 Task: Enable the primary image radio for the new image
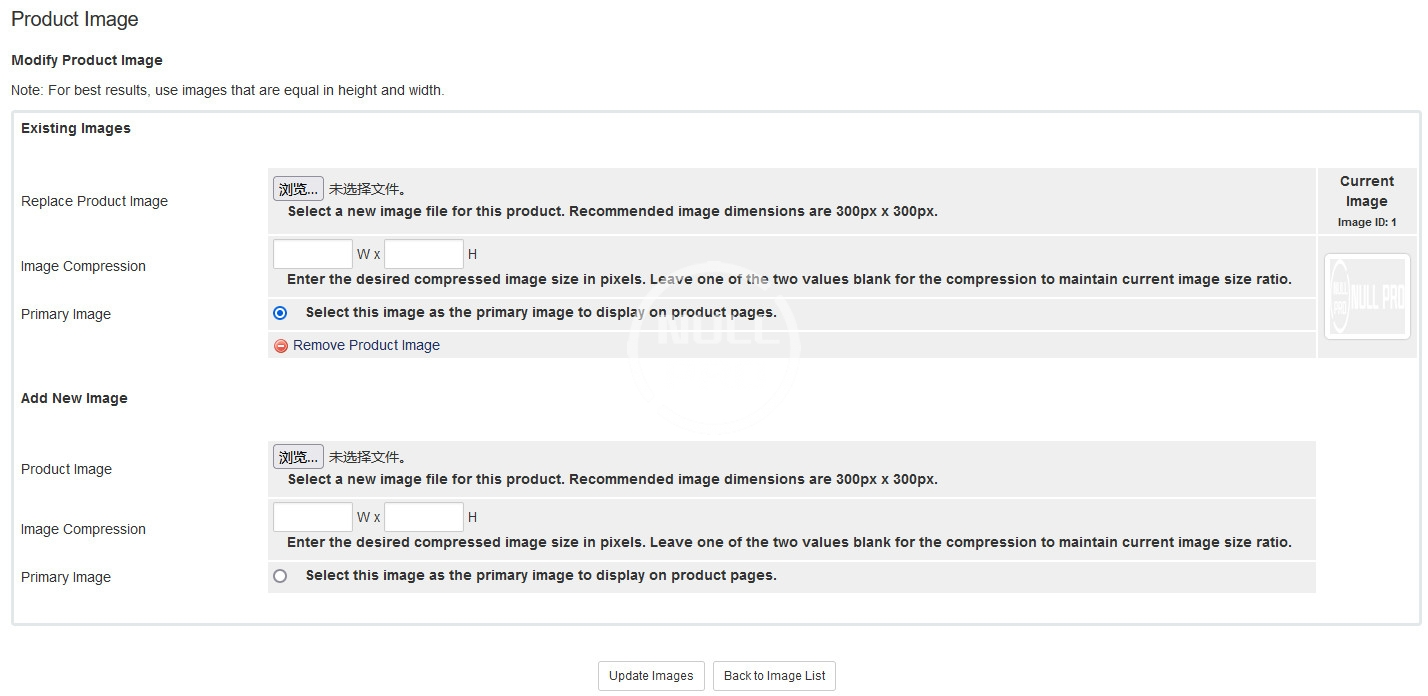280,576
